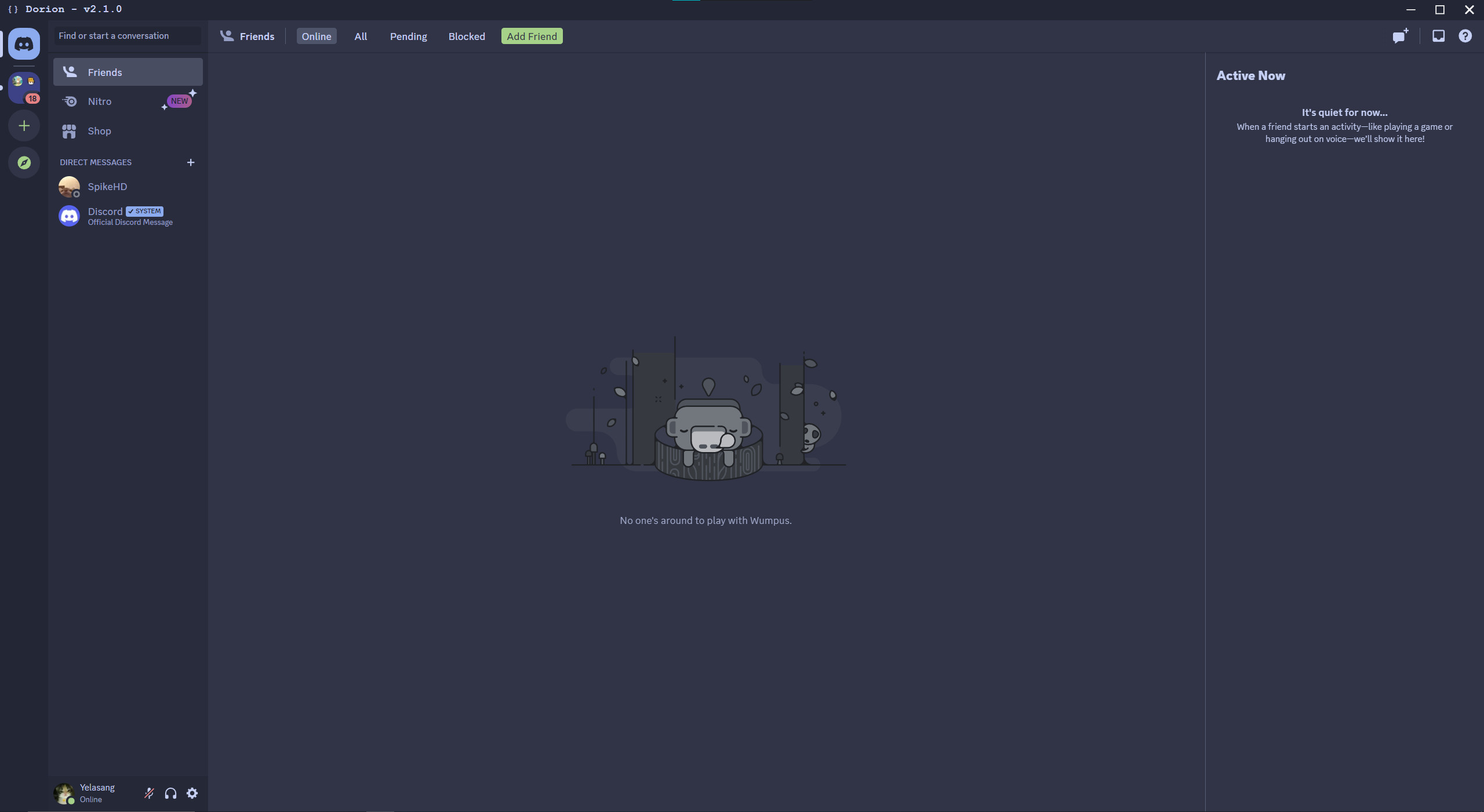Click the Friends header label
Screen dimensions: 1484x812
(x=257, y=36)
